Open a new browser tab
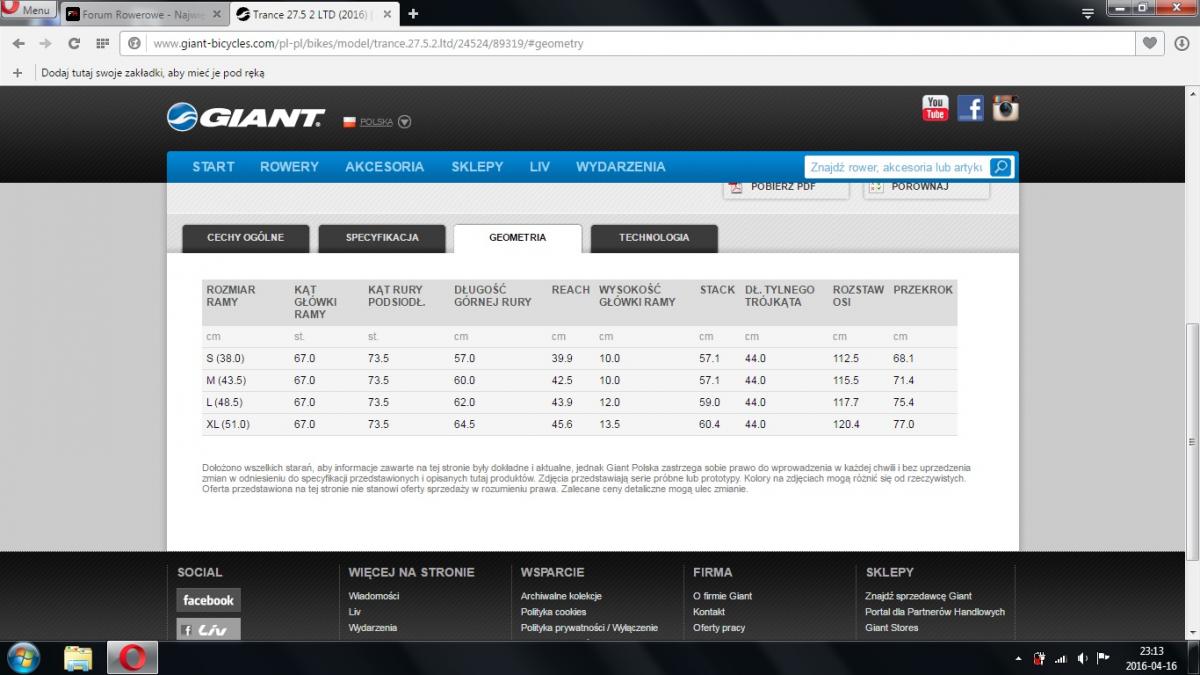Viewport: 1200px width, 675px height. click(x=413, y=14)
